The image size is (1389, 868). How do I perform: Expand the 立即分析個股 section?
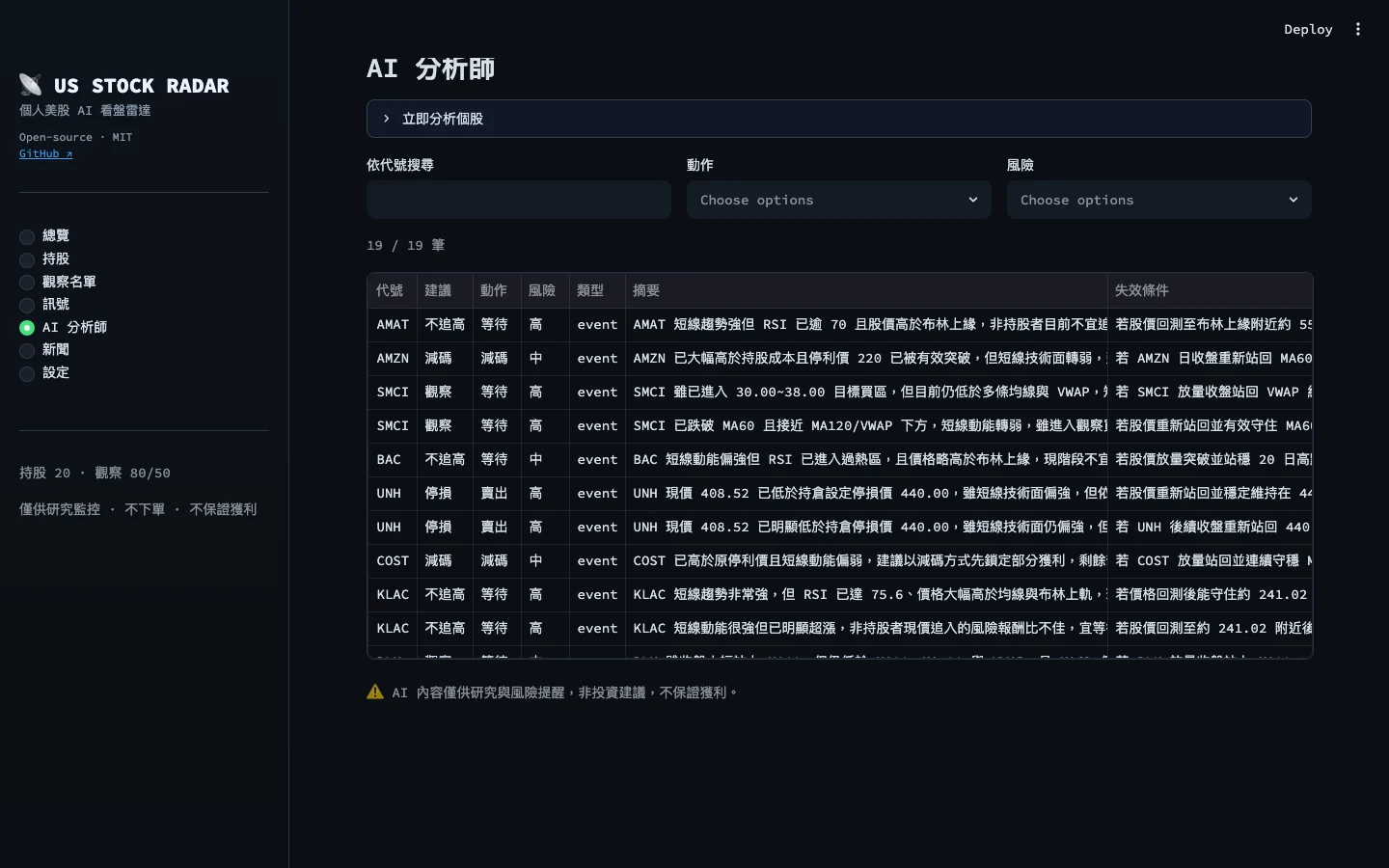click(838, 119)
